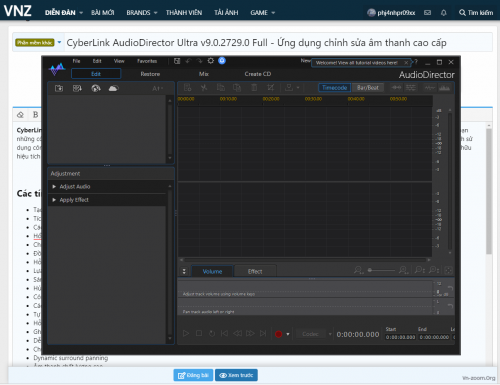Toggle the first icon right of Bar/Beat
Image resolution: width=500 pixels, height=385 pixels.
click(396, 88)
